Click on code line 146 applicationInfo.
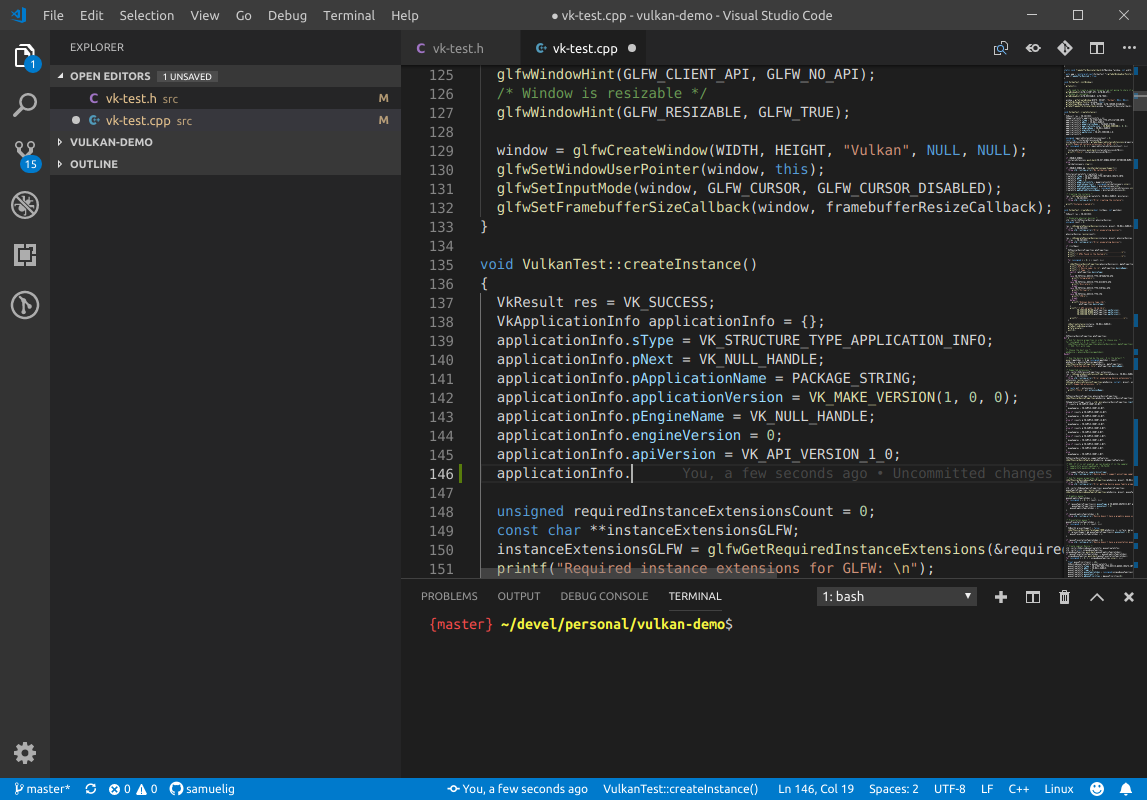The height and width of the screenshot is (800, 1147). coord(563,473)
